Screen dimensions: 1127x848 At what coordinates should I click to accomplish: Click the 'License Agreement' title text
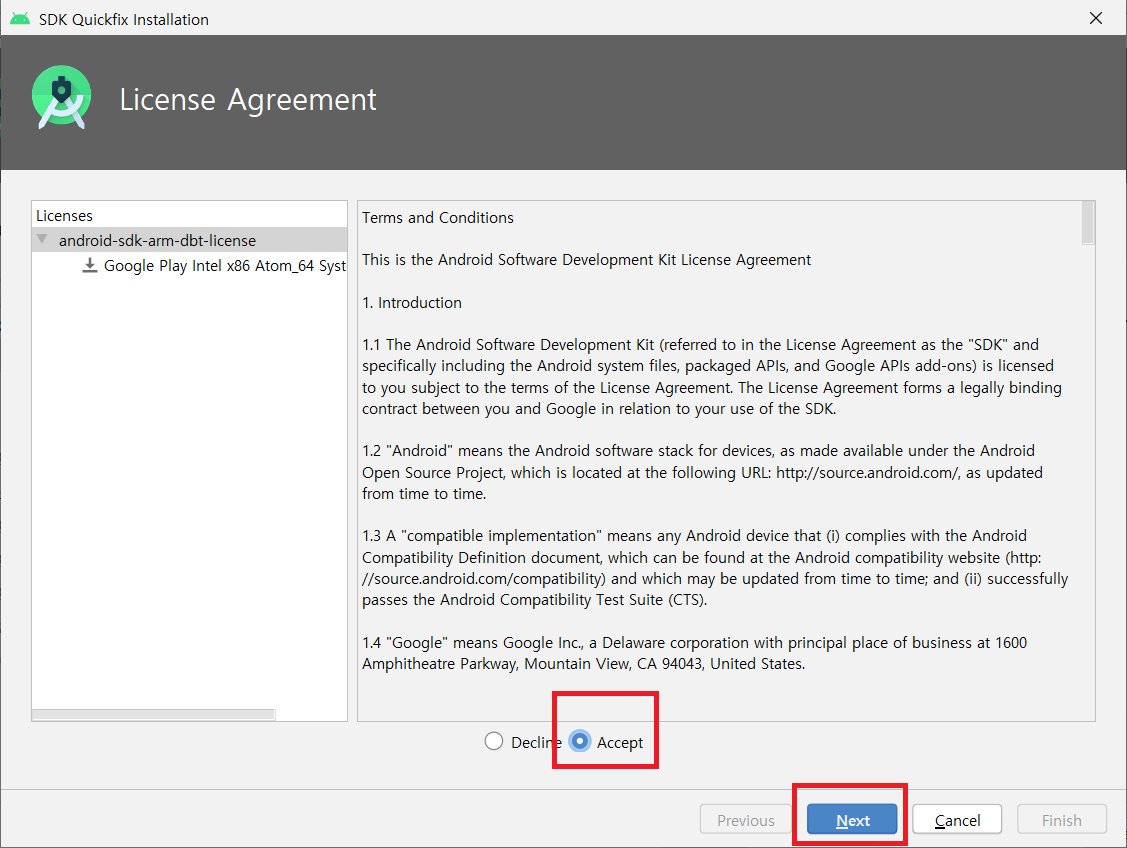coord(247,100)
